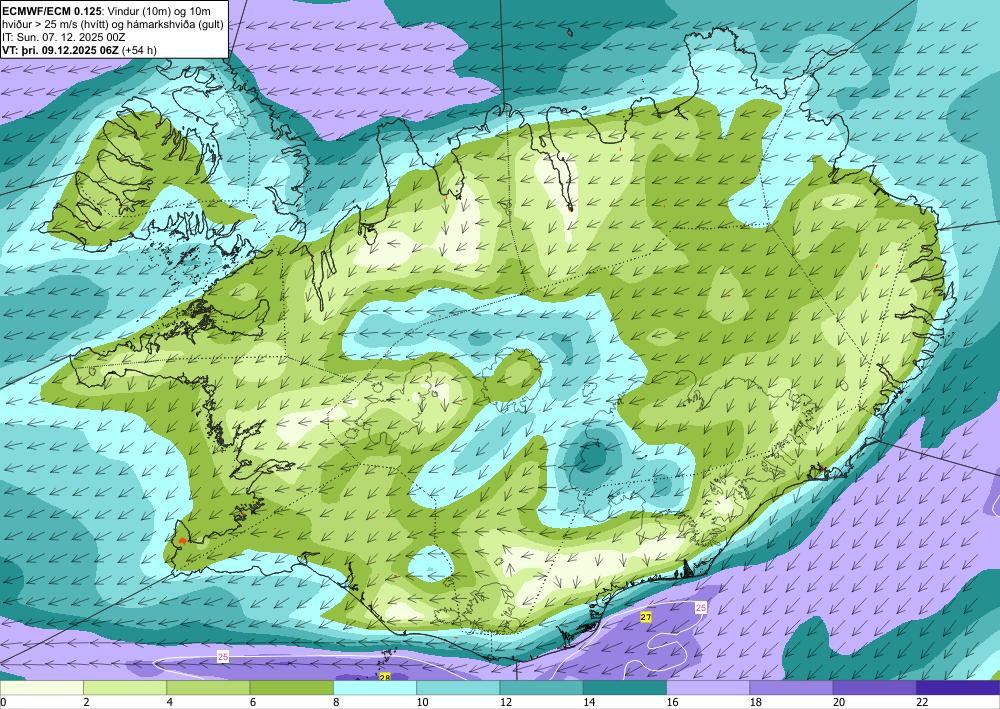Select the violet 20–22 m/s legend swatch
Screen dimensions: 1000x709
click(x=874, y=688)
